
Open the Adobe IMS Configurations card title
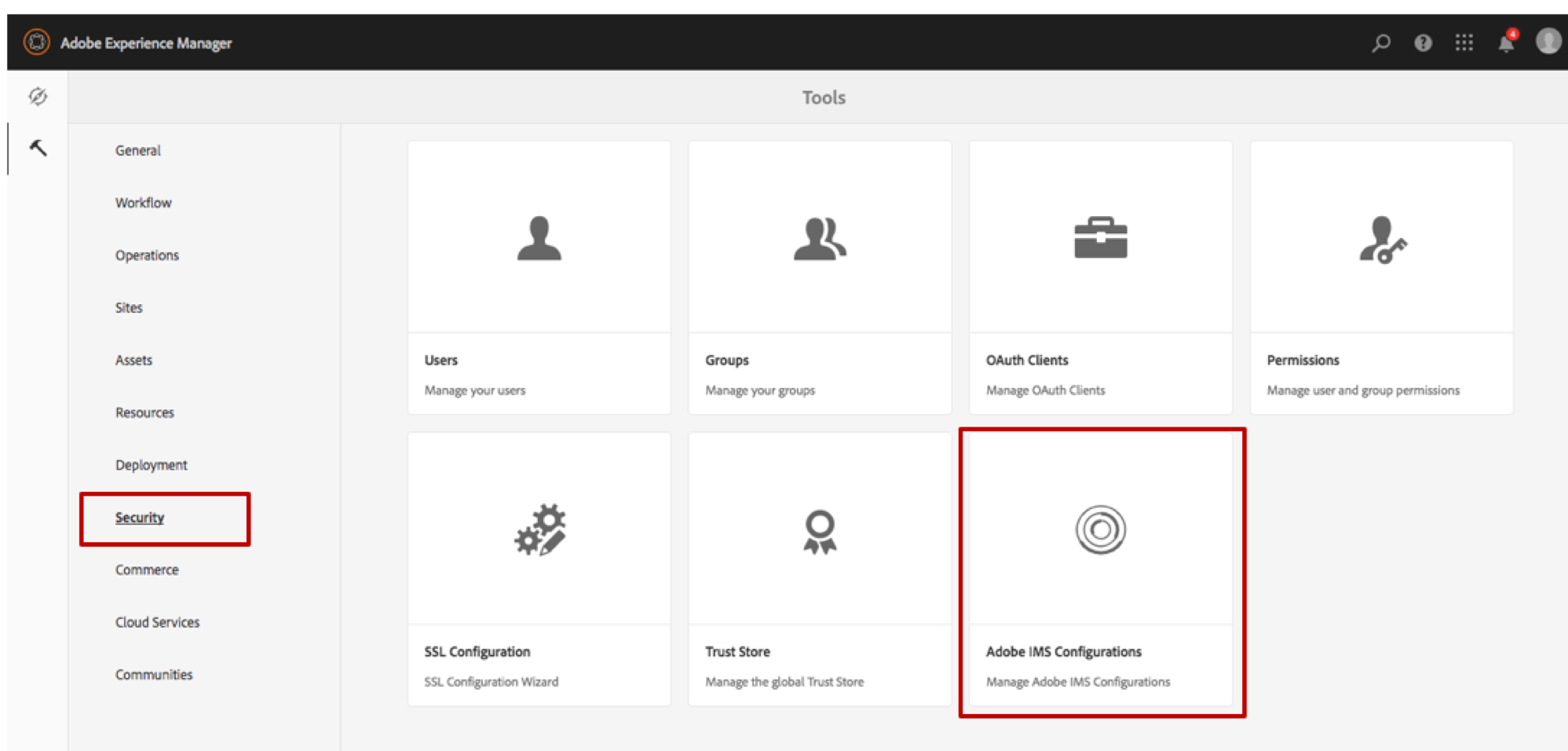(x=1064, y=651)
